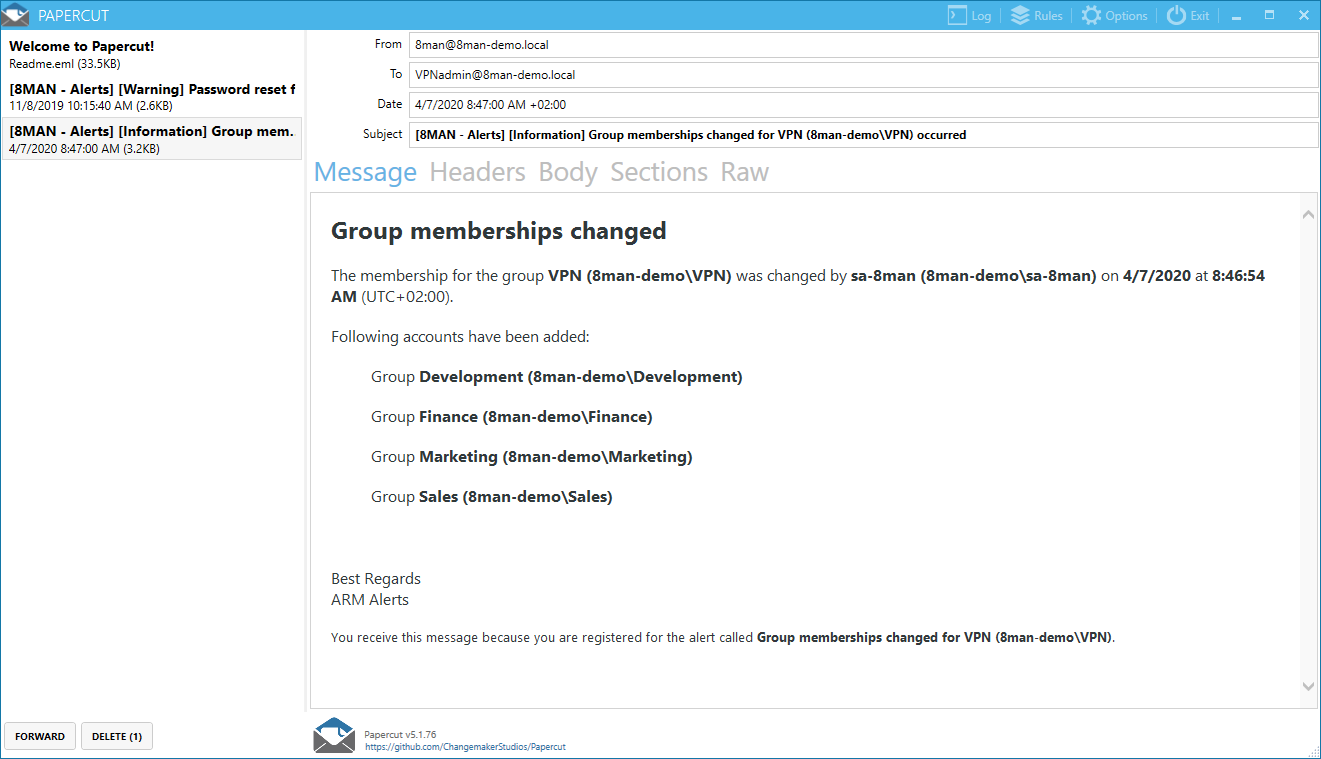Click the message scrollbar up arrow
Image resolution: width=1321 pixels, height=759 pixels.
[x=1308, y=214]
